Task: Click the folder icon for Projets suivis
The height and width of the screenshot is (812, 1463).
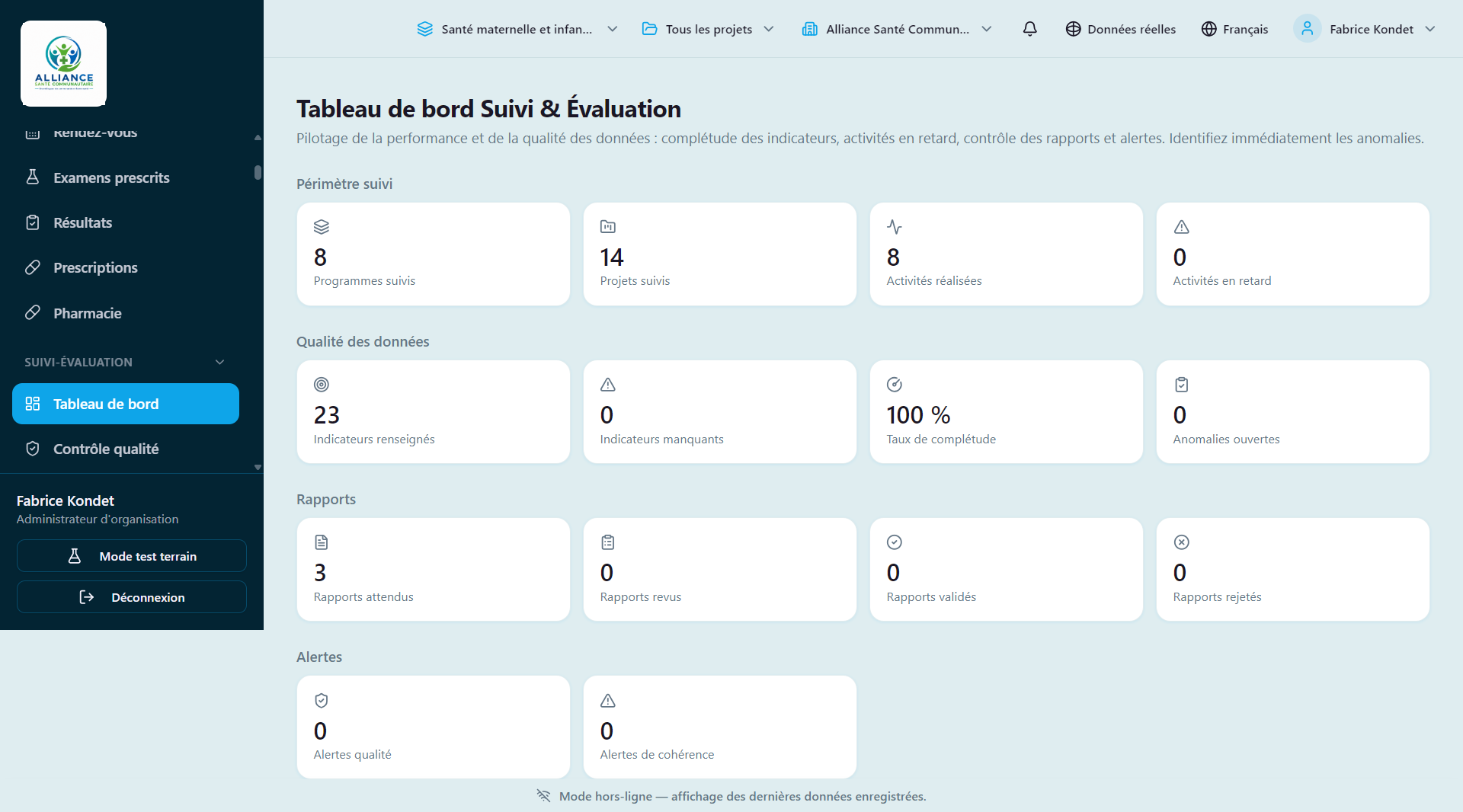Action: click(608, 227)
